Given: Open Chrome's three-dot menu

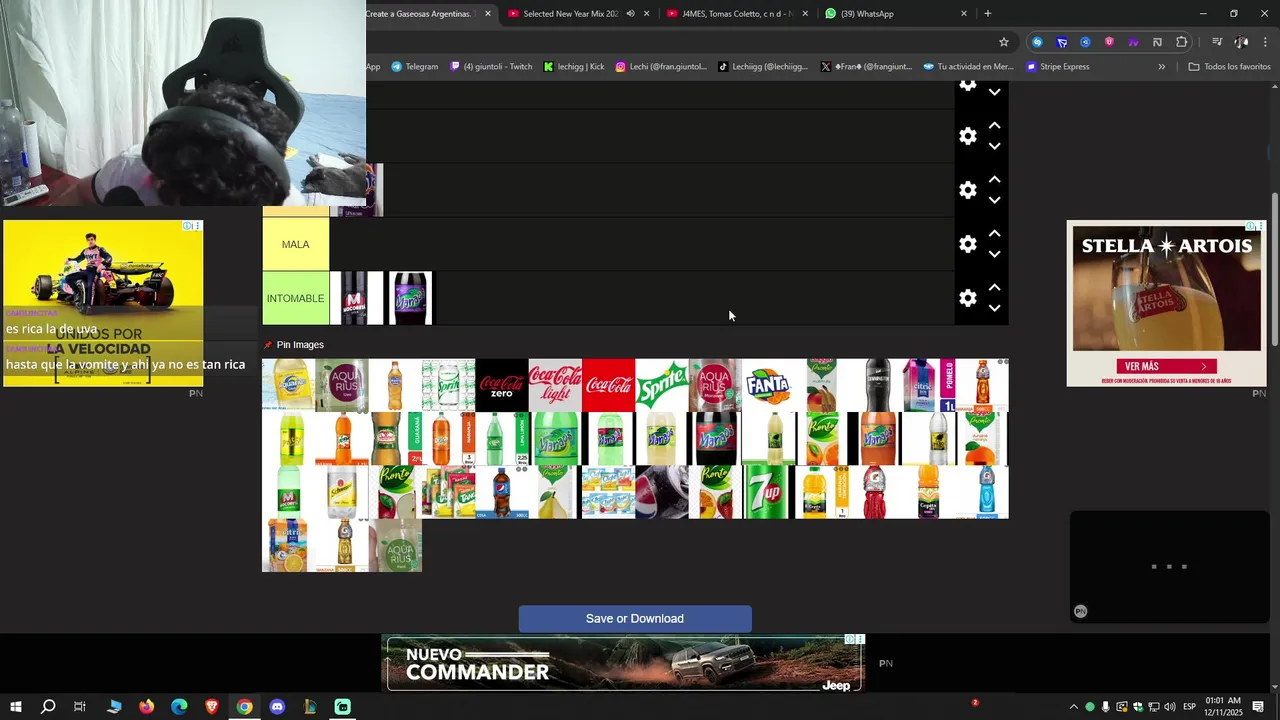Looking at the screenshot, I should pos(1266,42).
